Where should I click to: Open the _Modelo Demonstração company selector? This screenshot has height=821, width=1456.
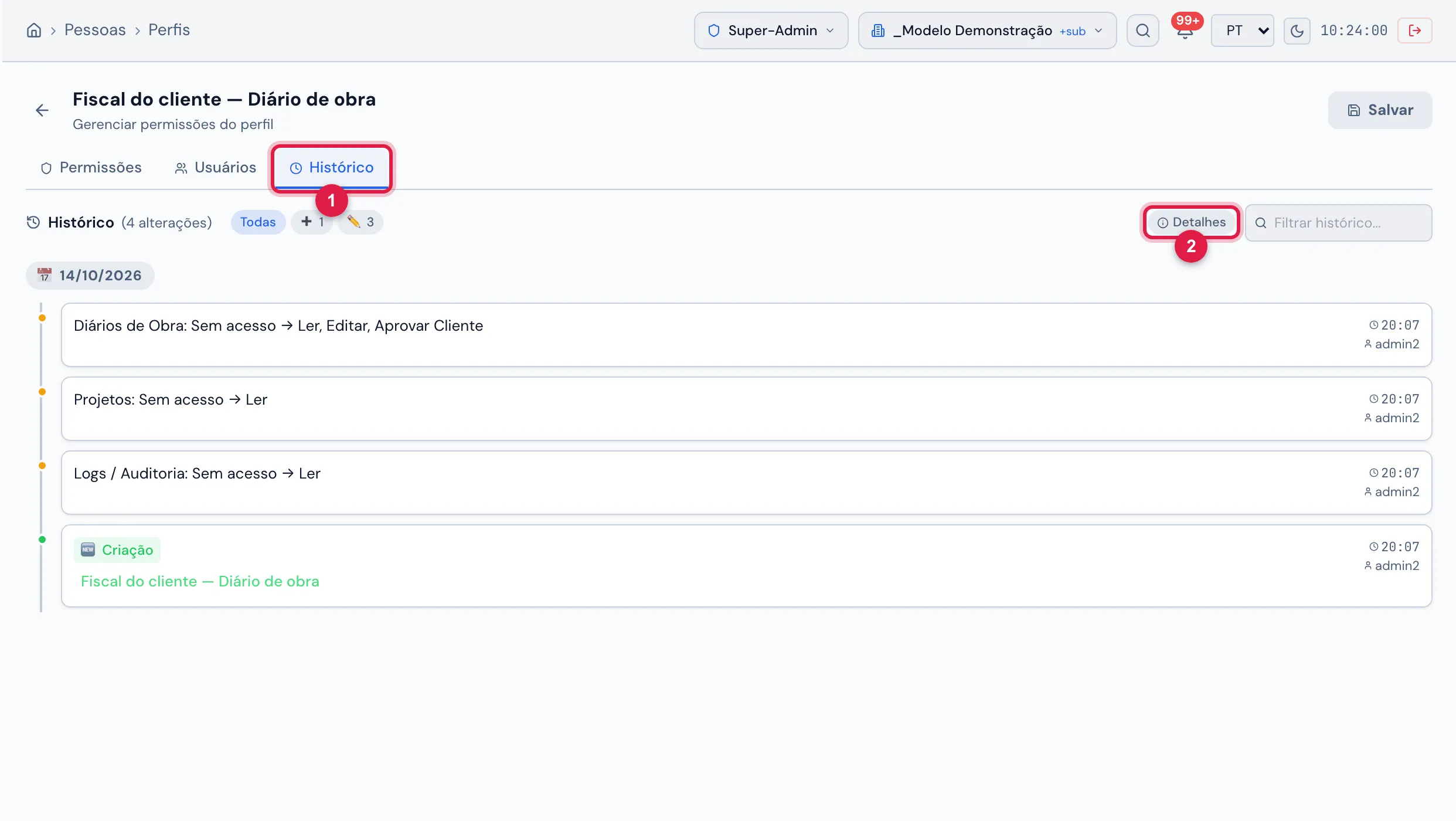tap(987, 30)
